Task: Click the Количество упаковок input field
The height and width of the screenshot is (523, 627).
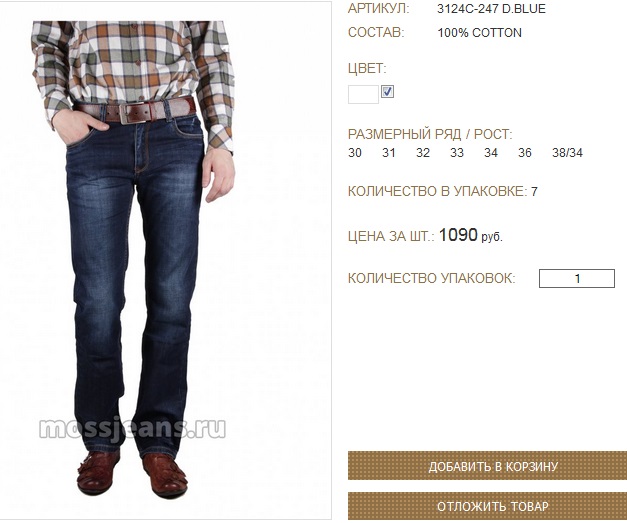Action: tap(577, 278)
